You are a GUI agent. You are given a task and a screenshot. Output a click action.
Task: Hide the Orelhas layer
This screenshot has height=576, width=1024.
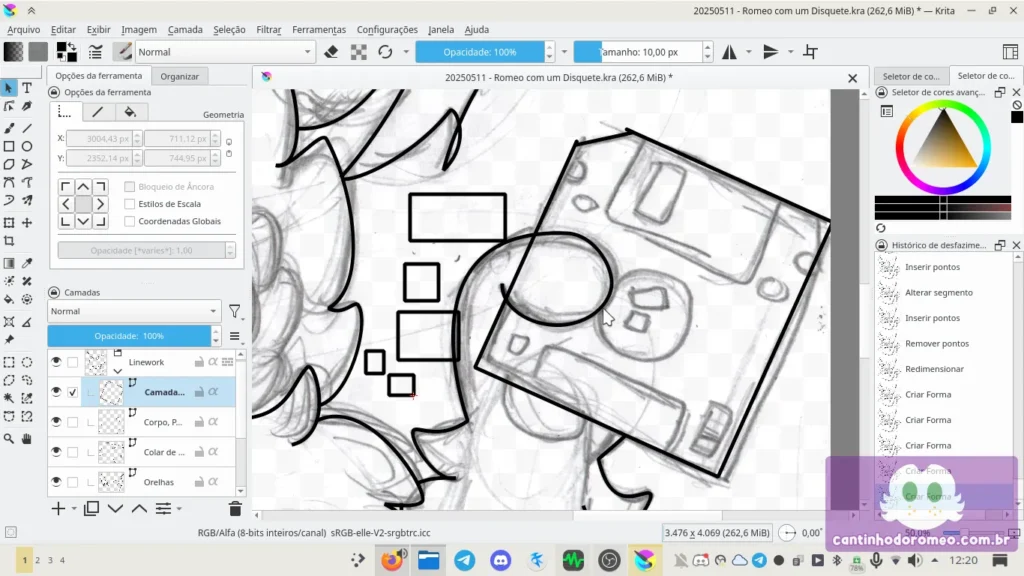pos(56,482)
